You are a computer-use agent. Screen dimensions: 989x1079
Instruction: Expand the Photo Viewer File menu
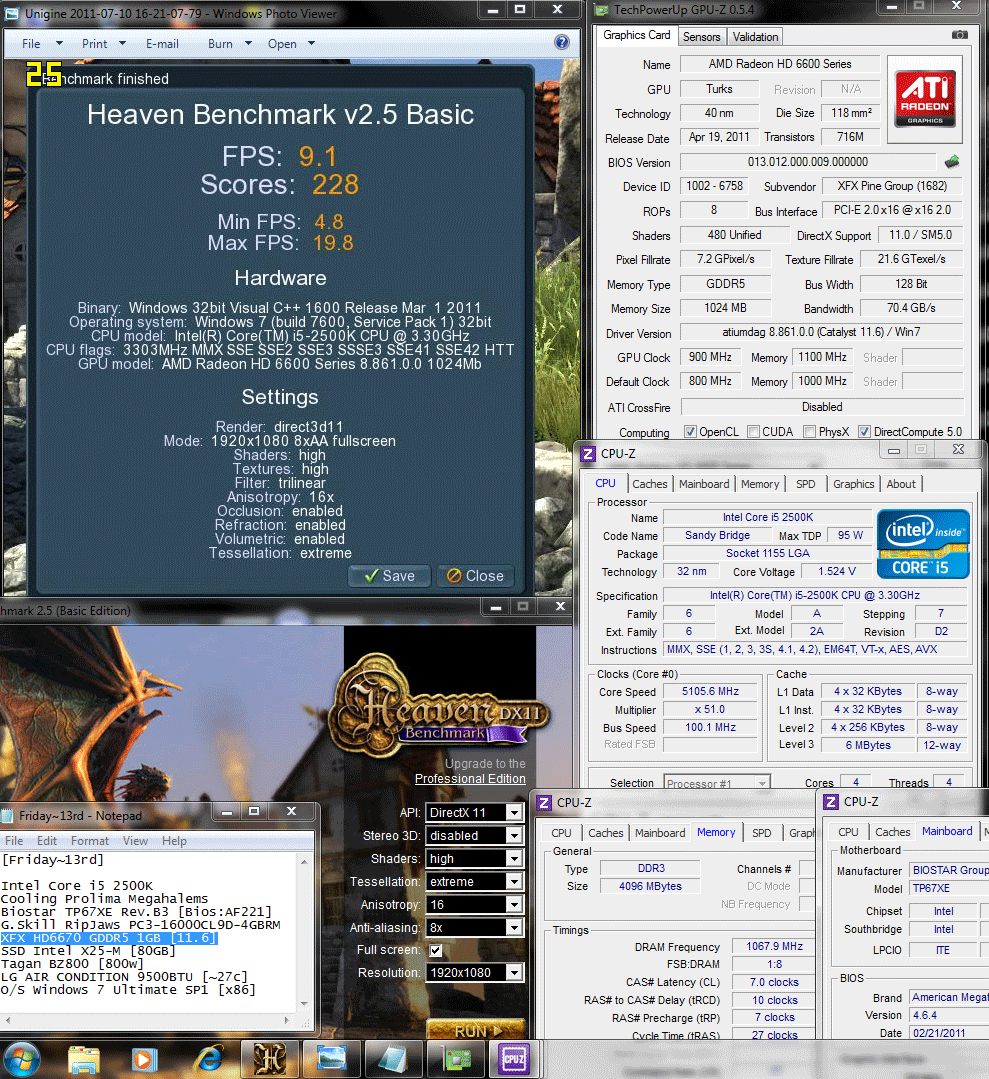[41, 43]
